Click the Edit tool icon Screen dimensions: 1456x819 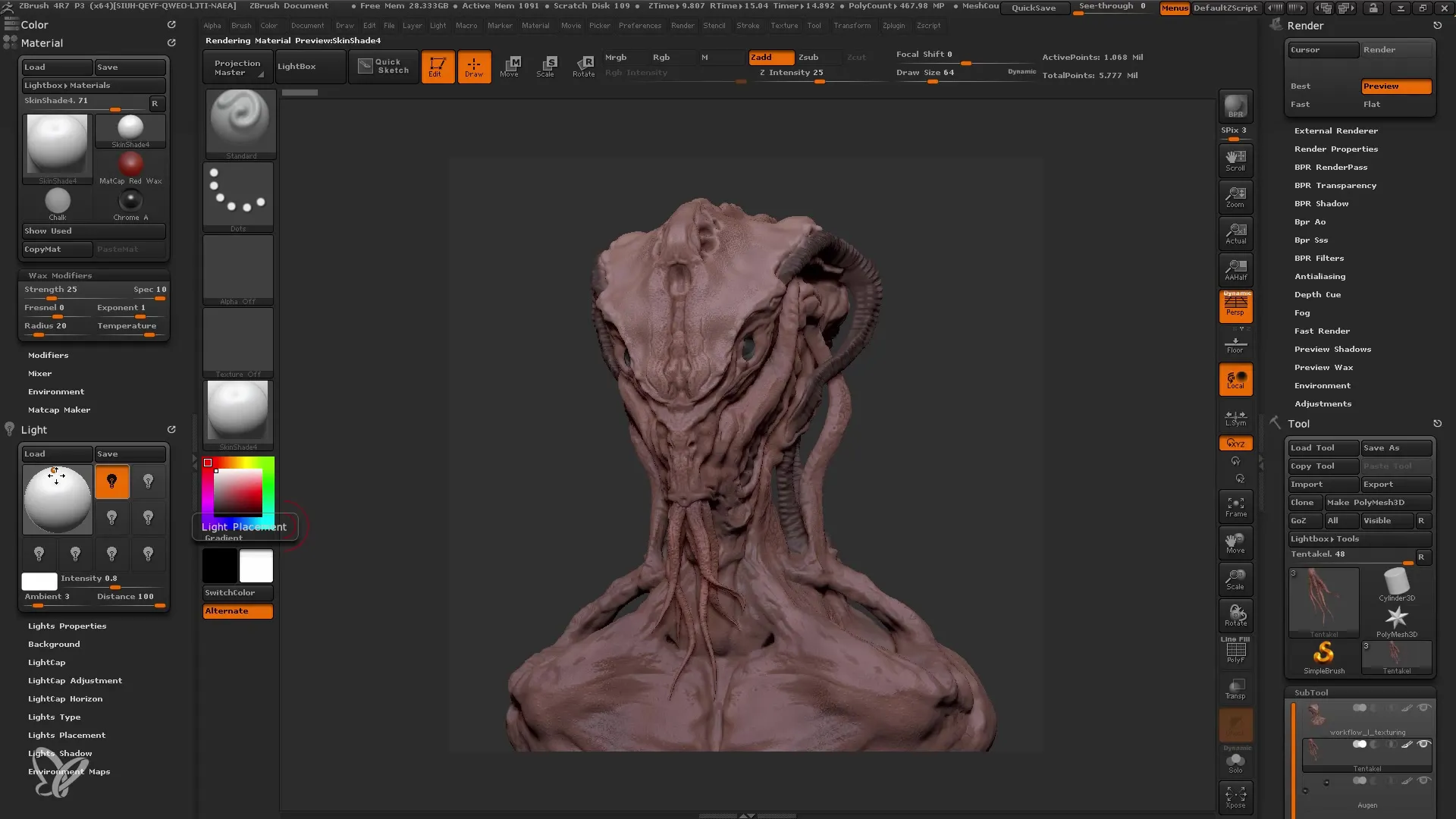pos(437,65)
